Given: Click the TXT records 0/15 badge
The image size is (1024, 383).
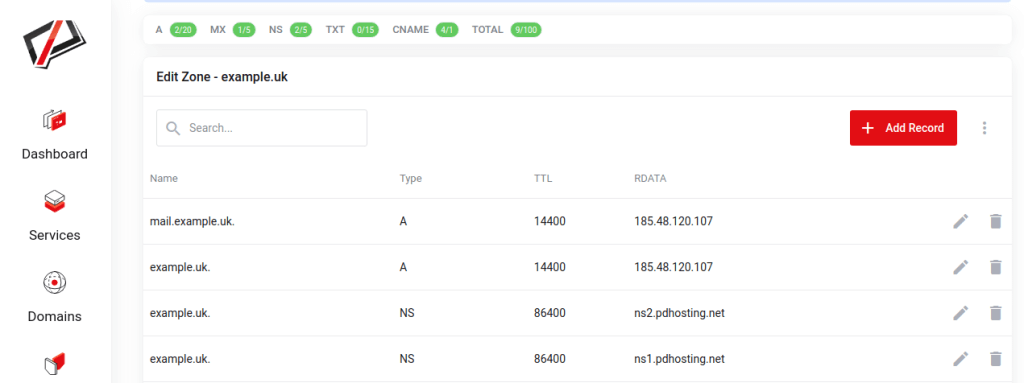Looking at the screenshot, I should point(365,30).
